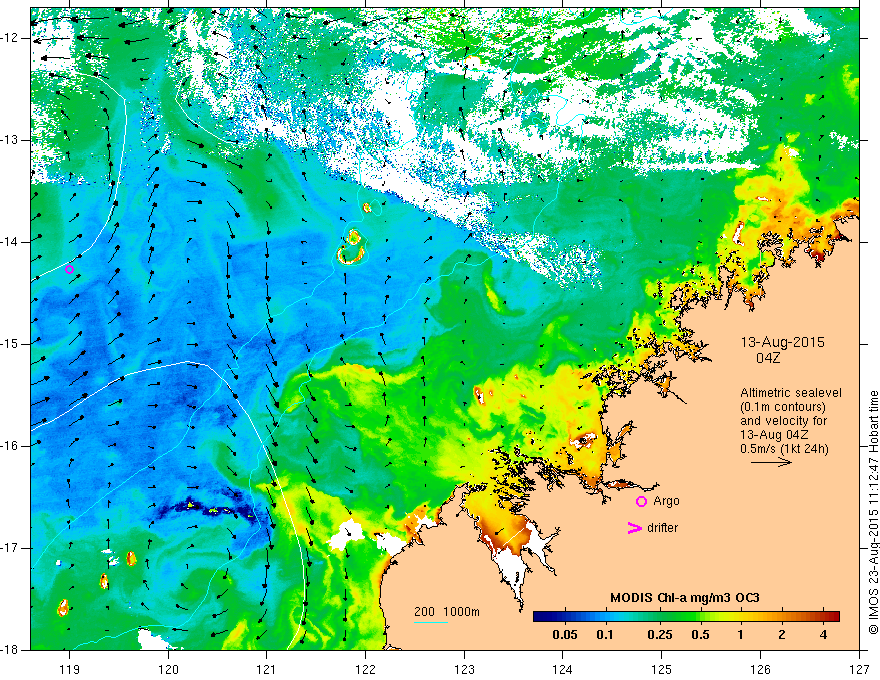Image resolution: width=880 pixels, height=680 pixels.
Task: Click the longitude axis label '121'
Action: [267, 669]
